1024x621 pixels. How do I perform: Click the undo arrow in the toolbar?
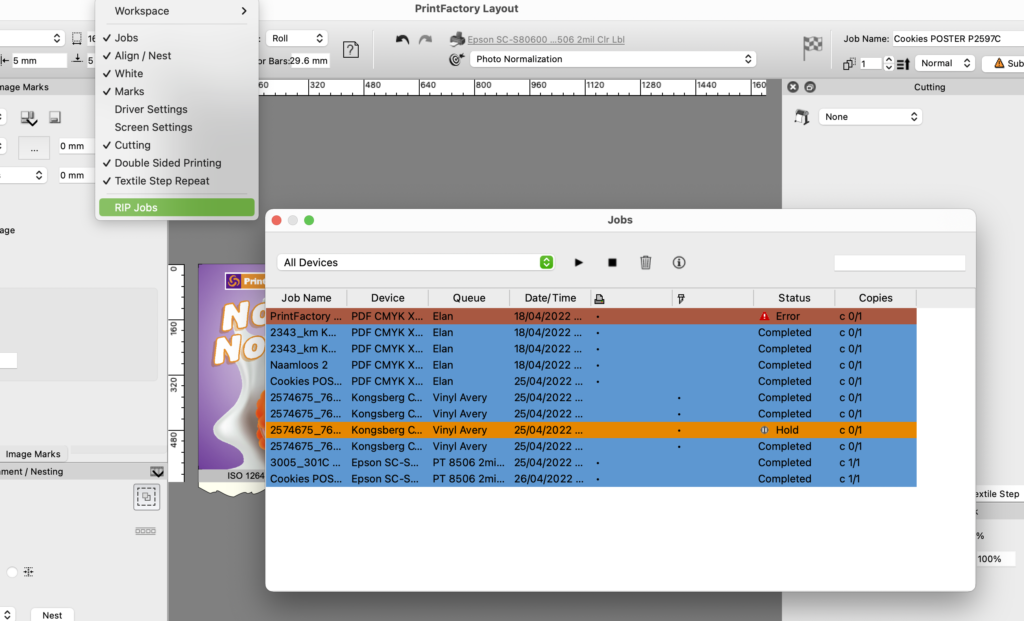[x=402, y=40]
